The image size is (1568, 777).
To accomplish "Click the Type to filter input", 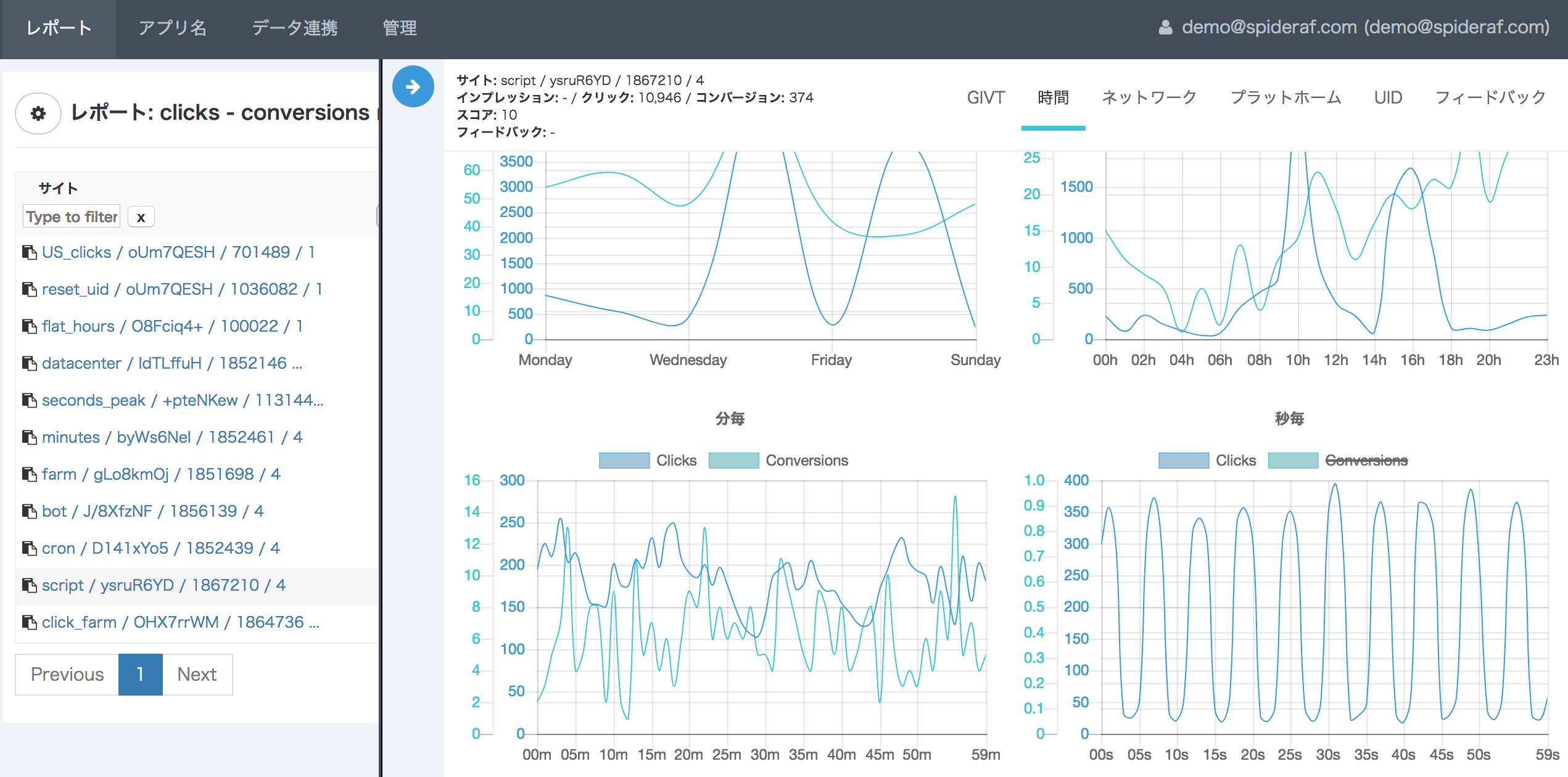I will [72, 216].
